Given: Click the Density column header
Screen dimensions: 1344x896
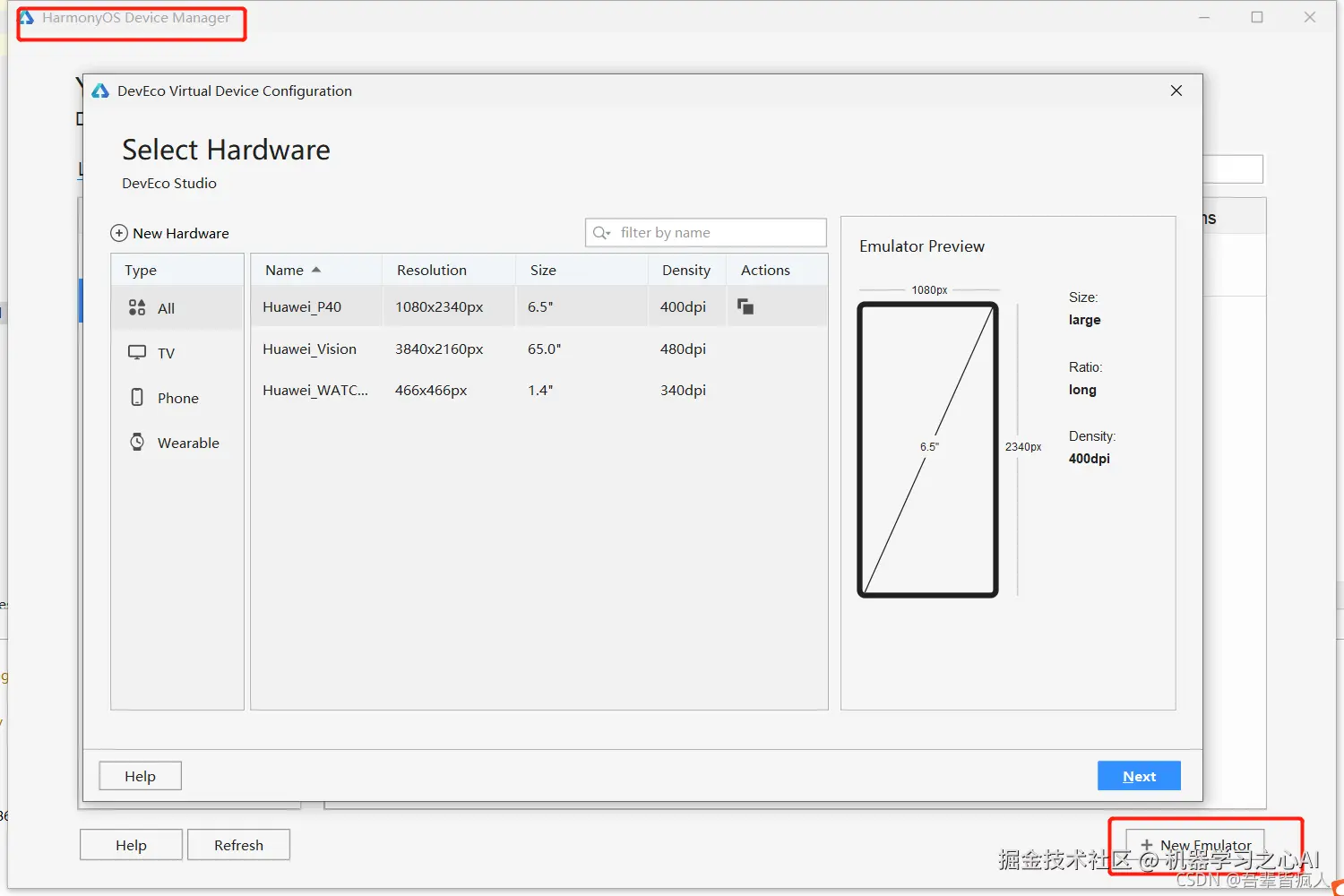Looking at the screenshot, I should 687,270.
